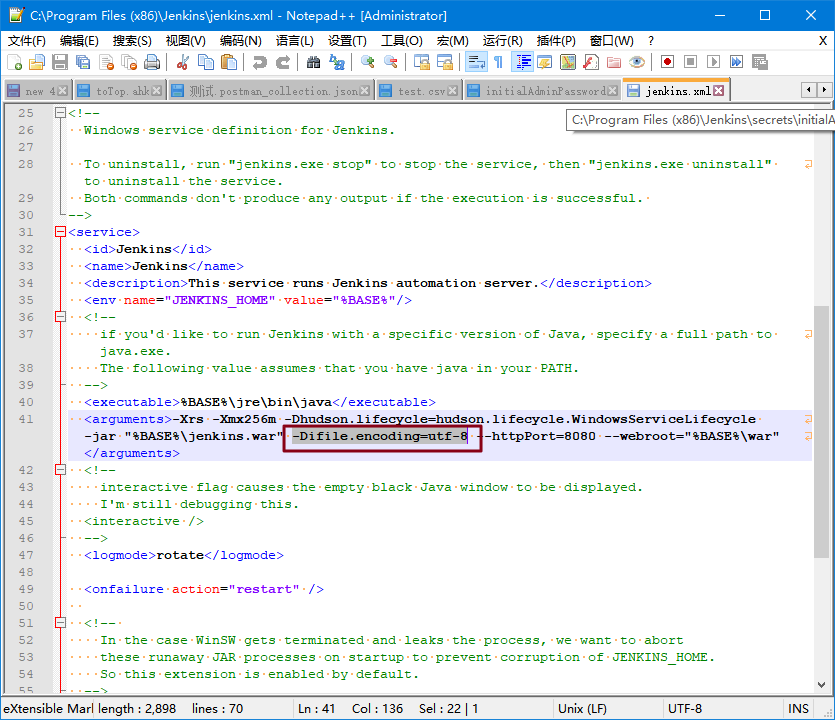The width and height of the screenshot is (835, 720).
Task: Close the initialAdminPassword tab
Action: click(612, 91)
